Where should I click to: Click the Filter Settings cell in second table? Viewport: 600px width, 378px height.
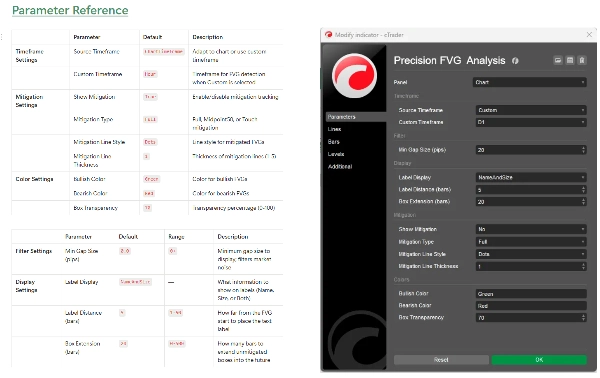click(34, 251)
